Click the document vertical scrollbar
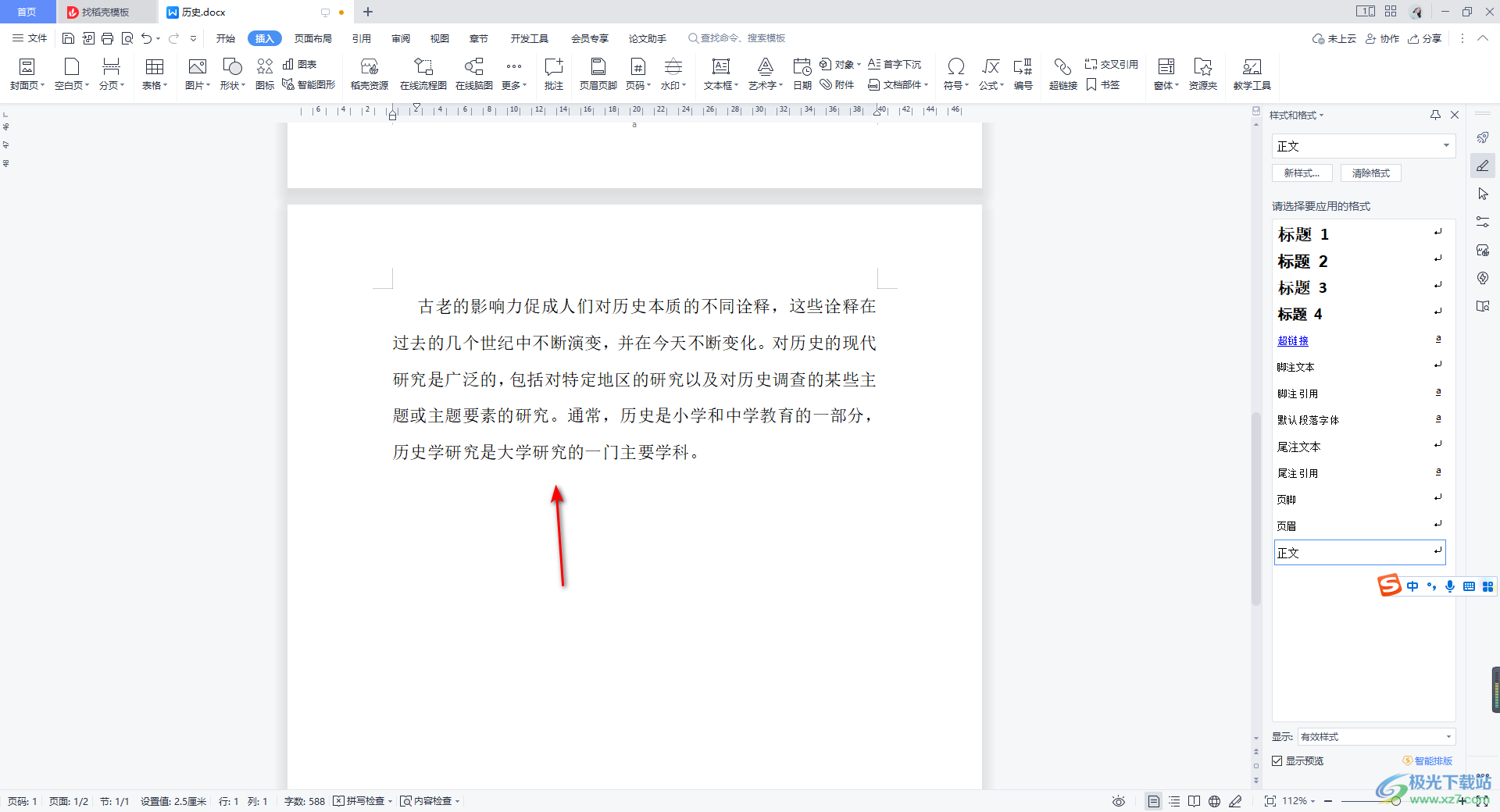Viewport: 1500px width, 812px height. coord(1256,507)
